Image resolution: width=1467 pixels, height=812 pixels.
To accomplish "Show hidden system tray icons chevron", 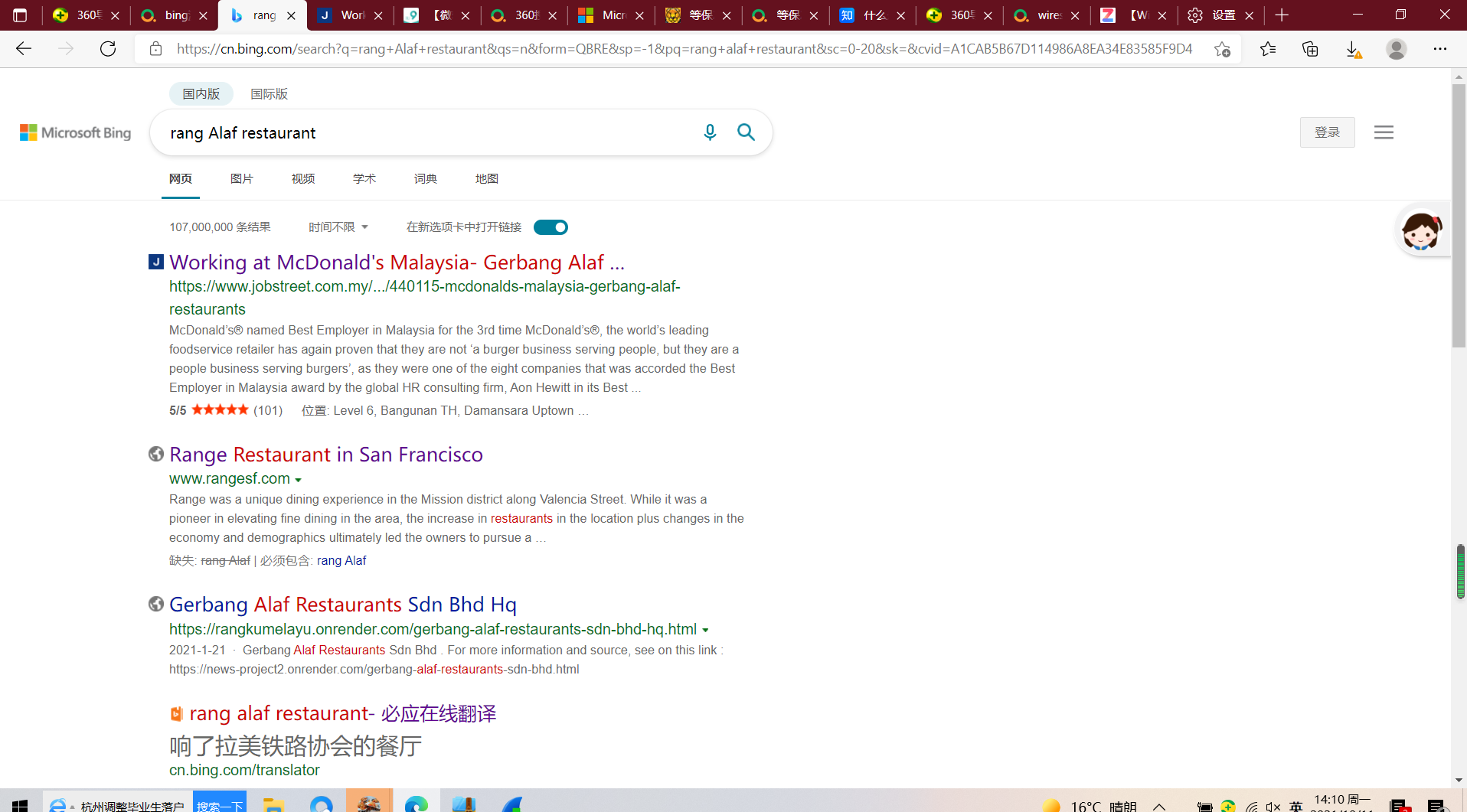I will click(x=1159, y=806).
